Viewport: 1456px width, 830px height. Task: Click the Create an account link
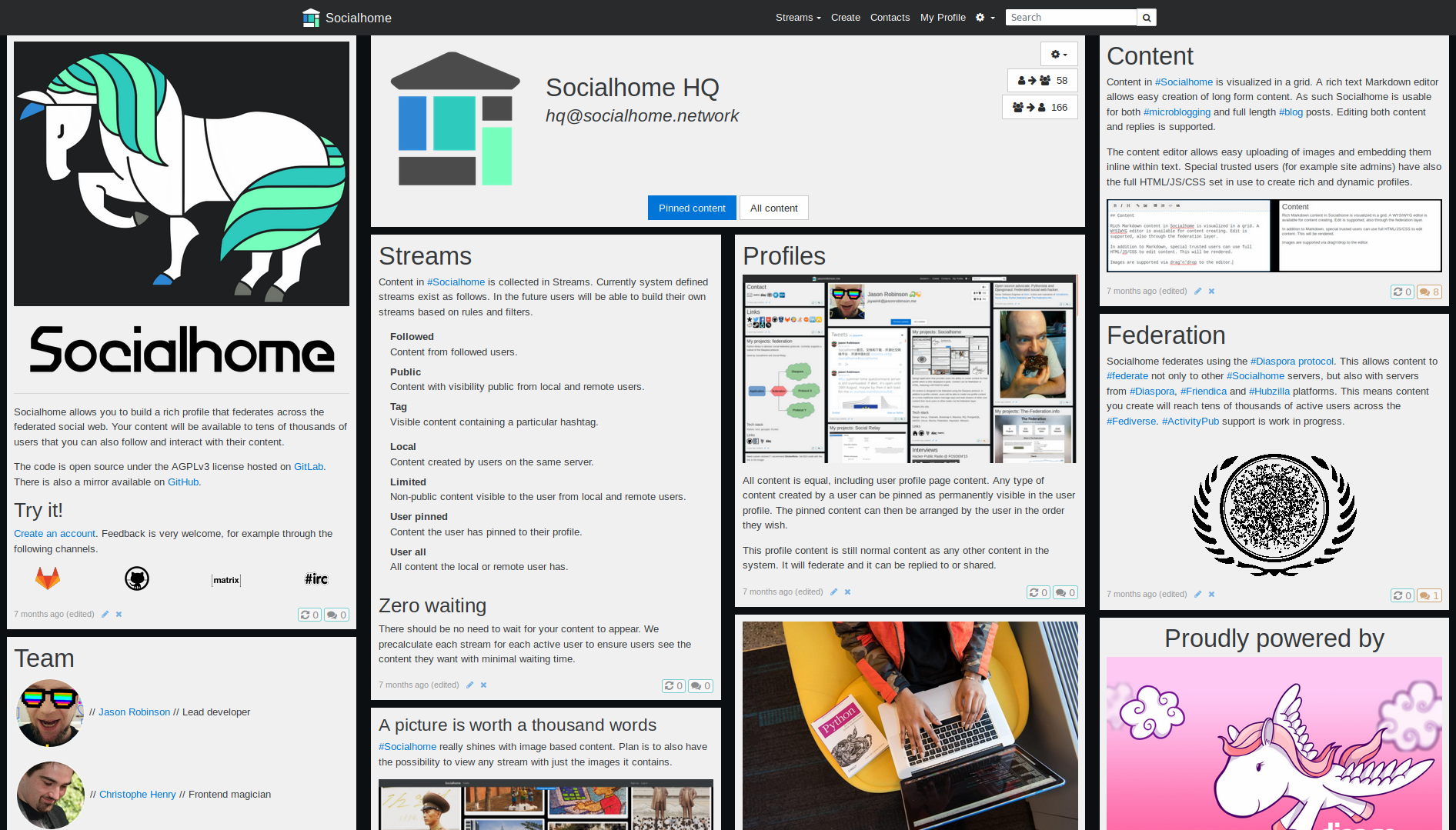55,534
